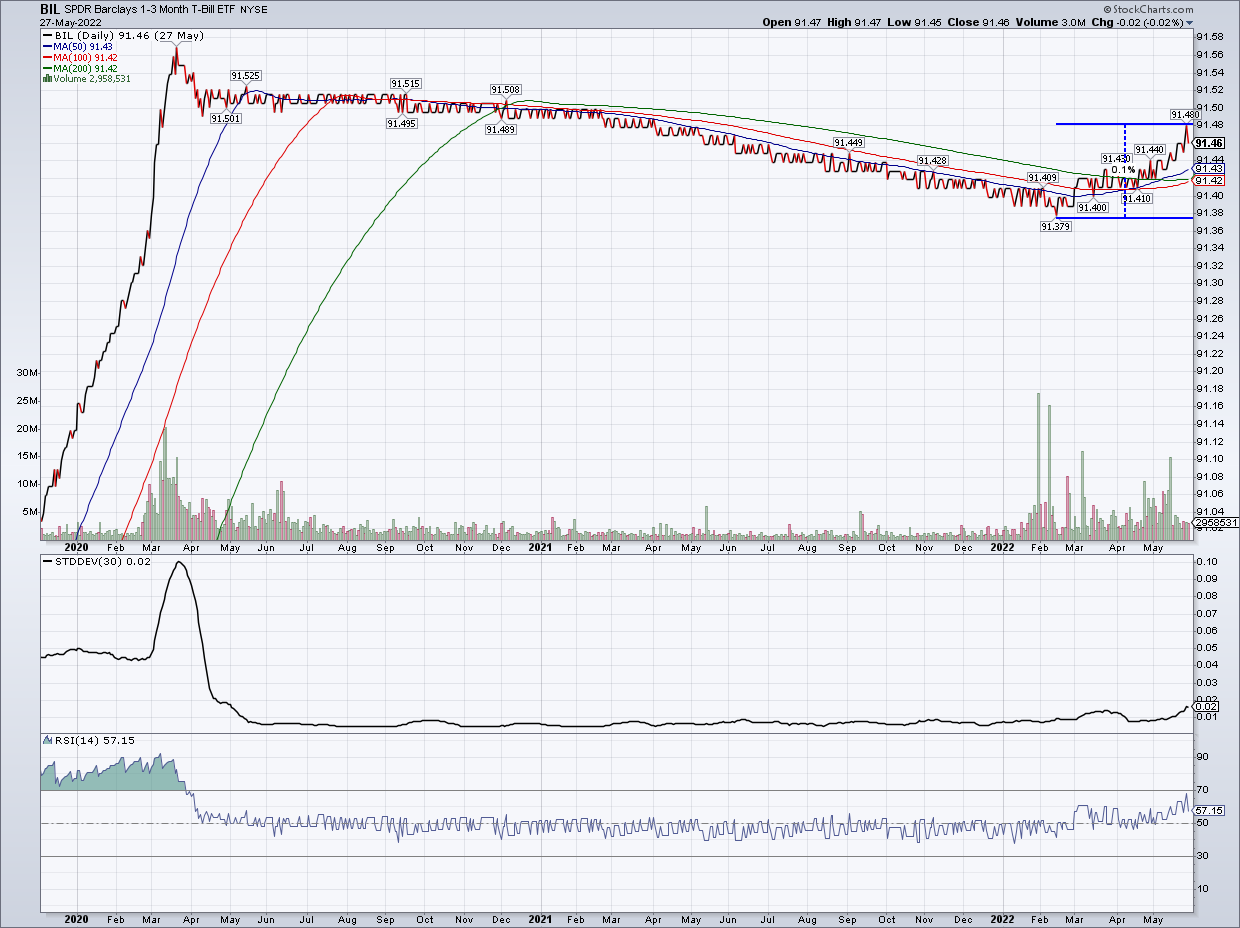Click the 91.525 price peak label
1240x928 pixels.
pos(245,76)
